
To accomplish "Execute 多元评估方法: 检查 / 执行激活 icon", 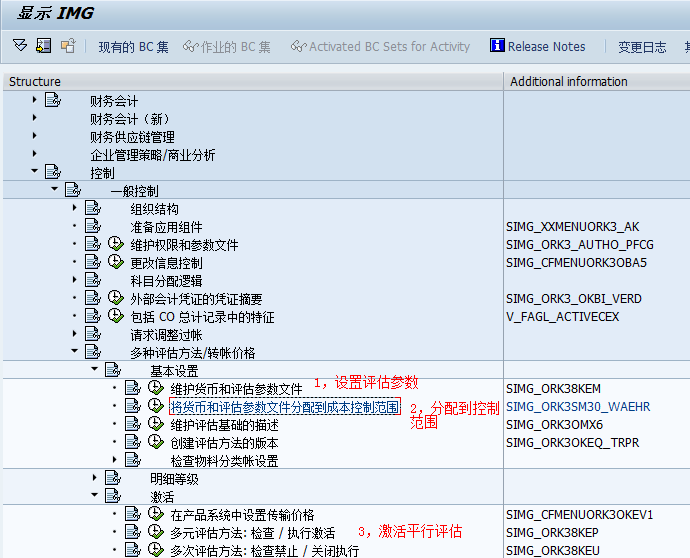I will click(156, 532).
